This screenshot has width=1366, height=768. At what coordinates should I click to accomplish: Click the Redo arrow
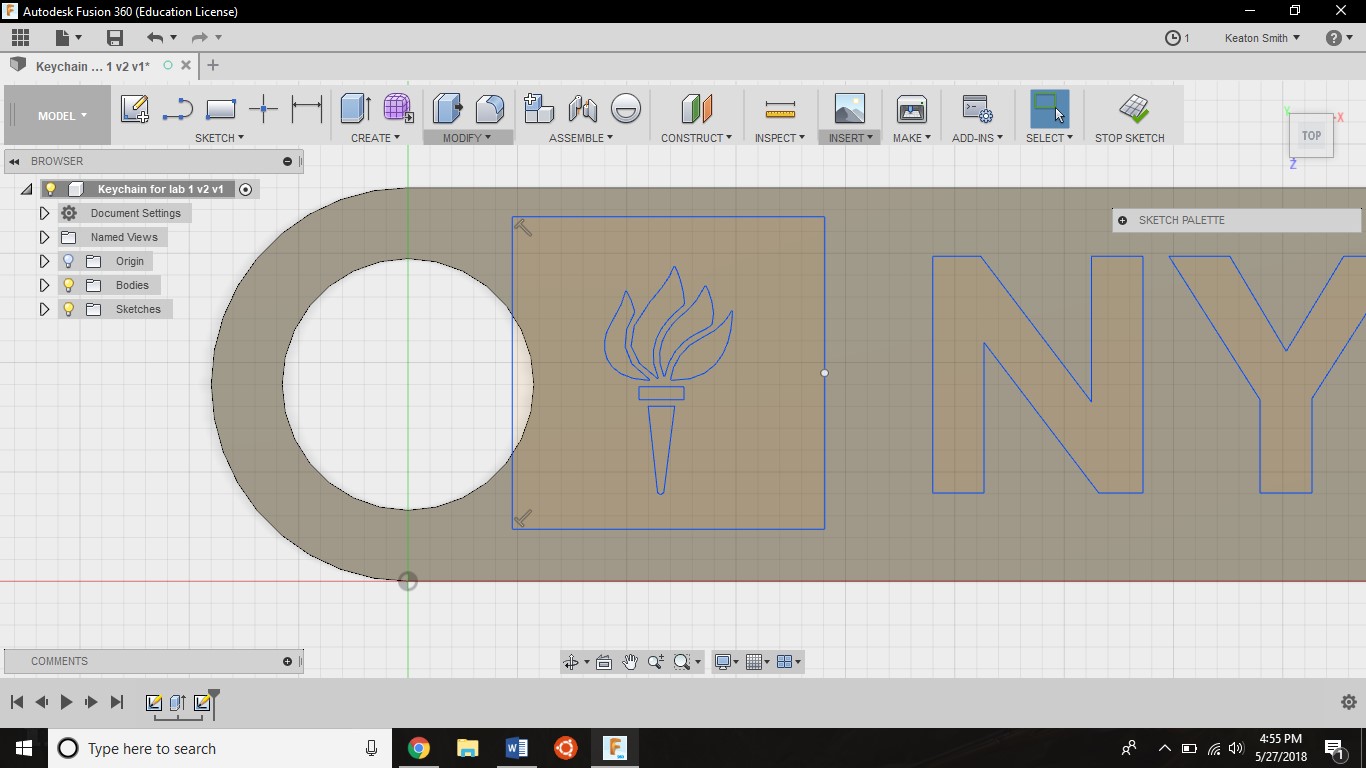click(199, 38)
